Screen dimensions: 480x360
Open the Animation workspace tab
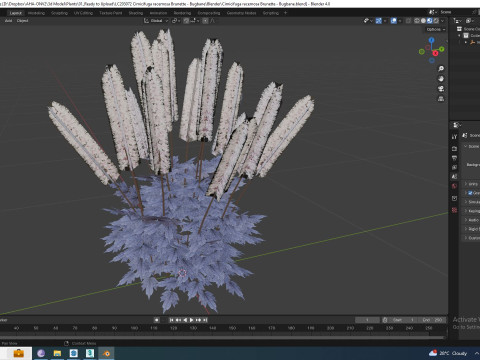coord(158,13)
